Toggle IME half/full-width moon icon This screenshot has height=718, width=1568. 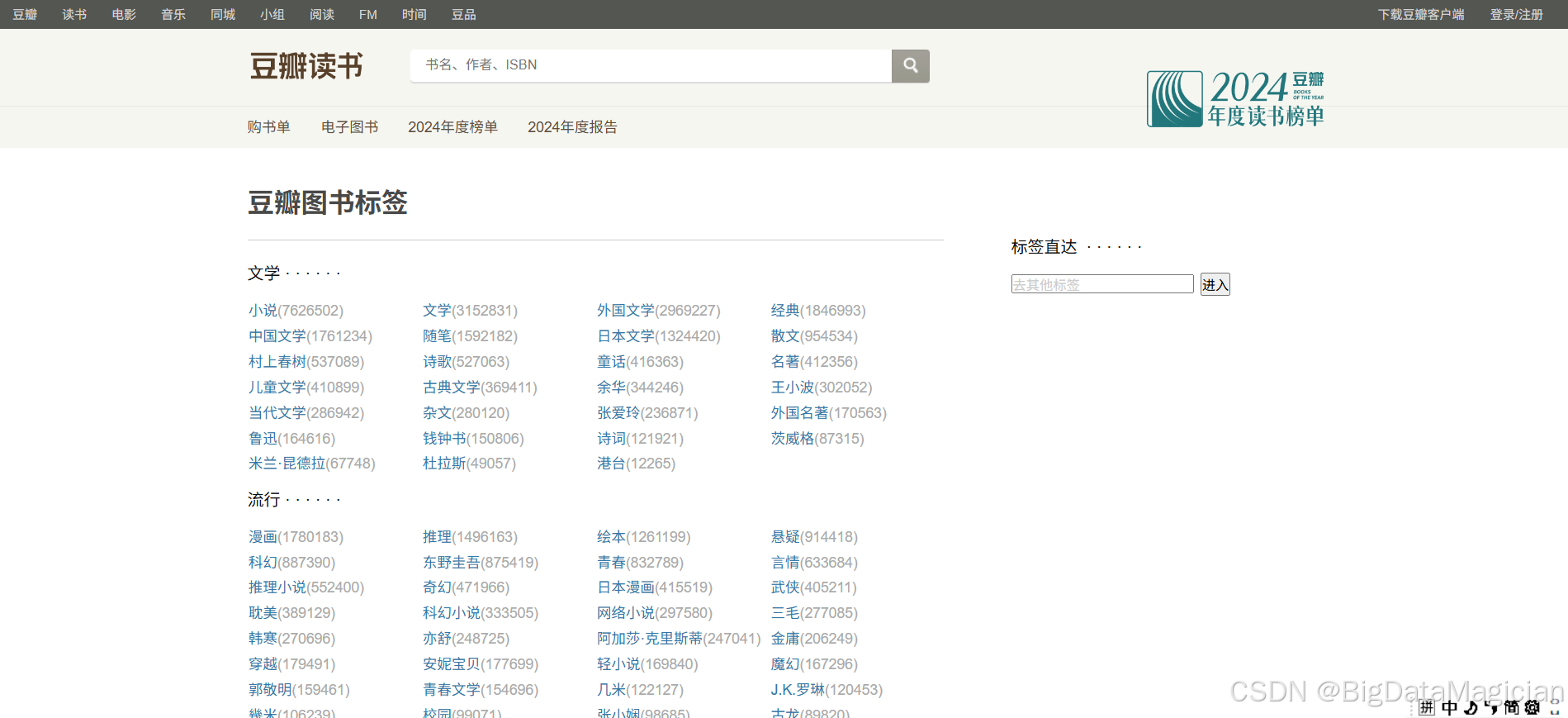(x=1471, y=707)
